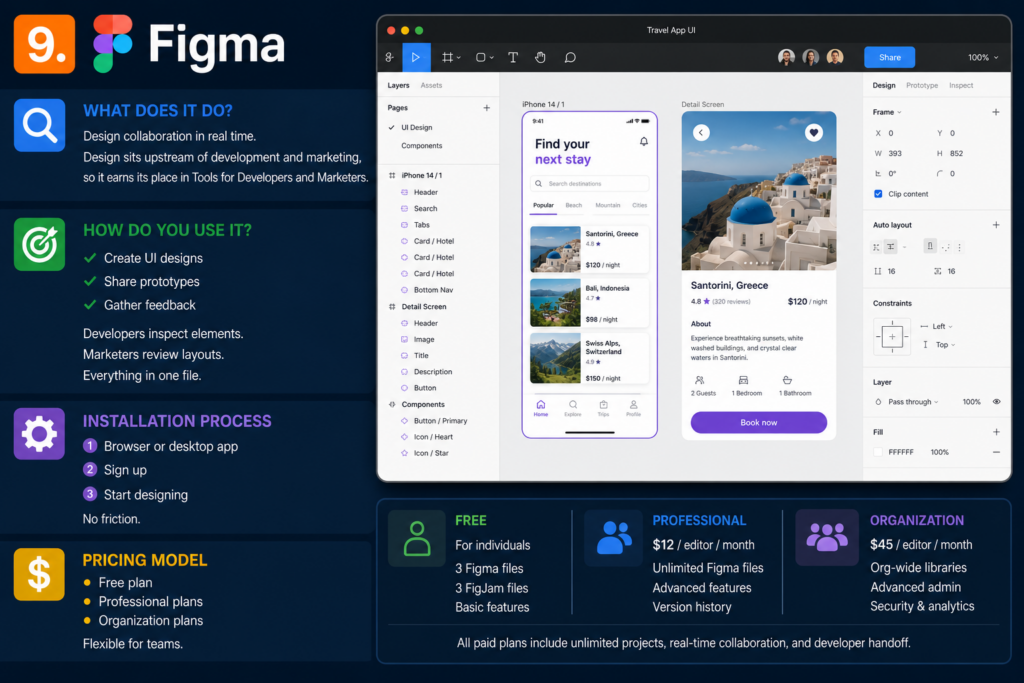Image resolution: width=1024 pixels, height=683 pixels.
Task: Click the fill opacity 100% value
Action: pos(940,453)
